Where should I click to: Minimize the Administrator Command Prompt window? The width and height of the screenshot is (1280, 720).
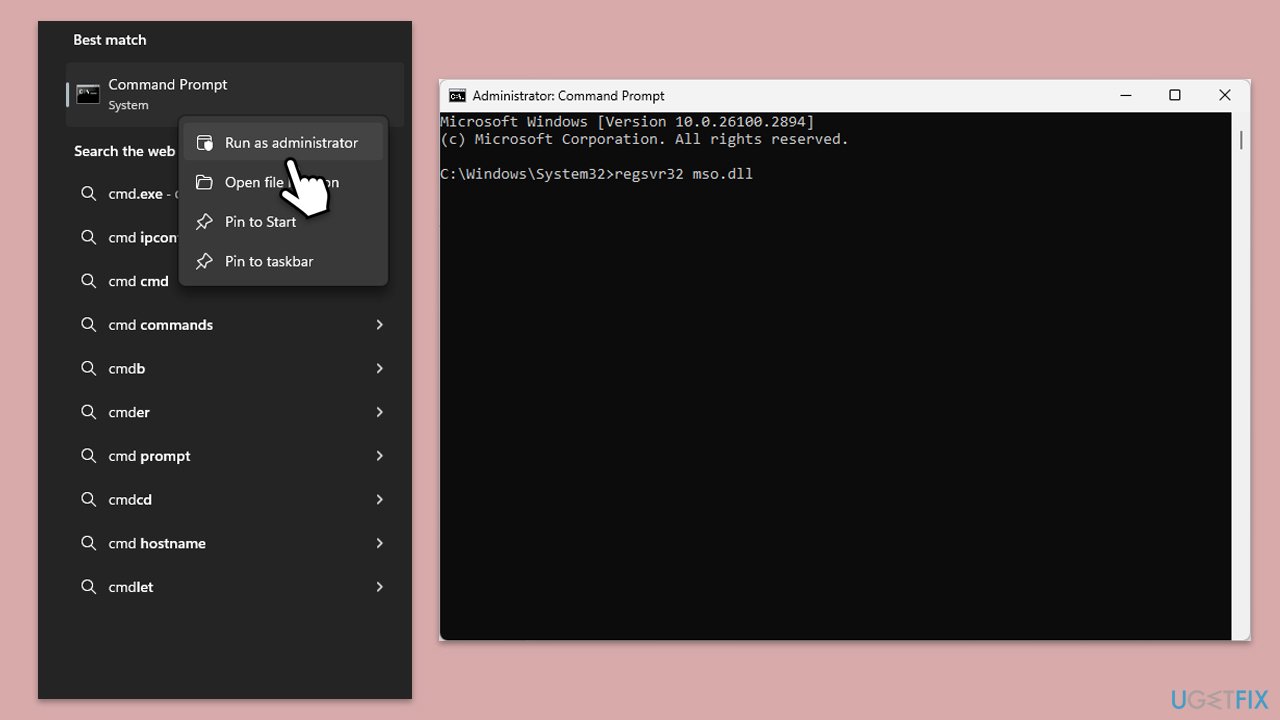[x=1126, y=96]
